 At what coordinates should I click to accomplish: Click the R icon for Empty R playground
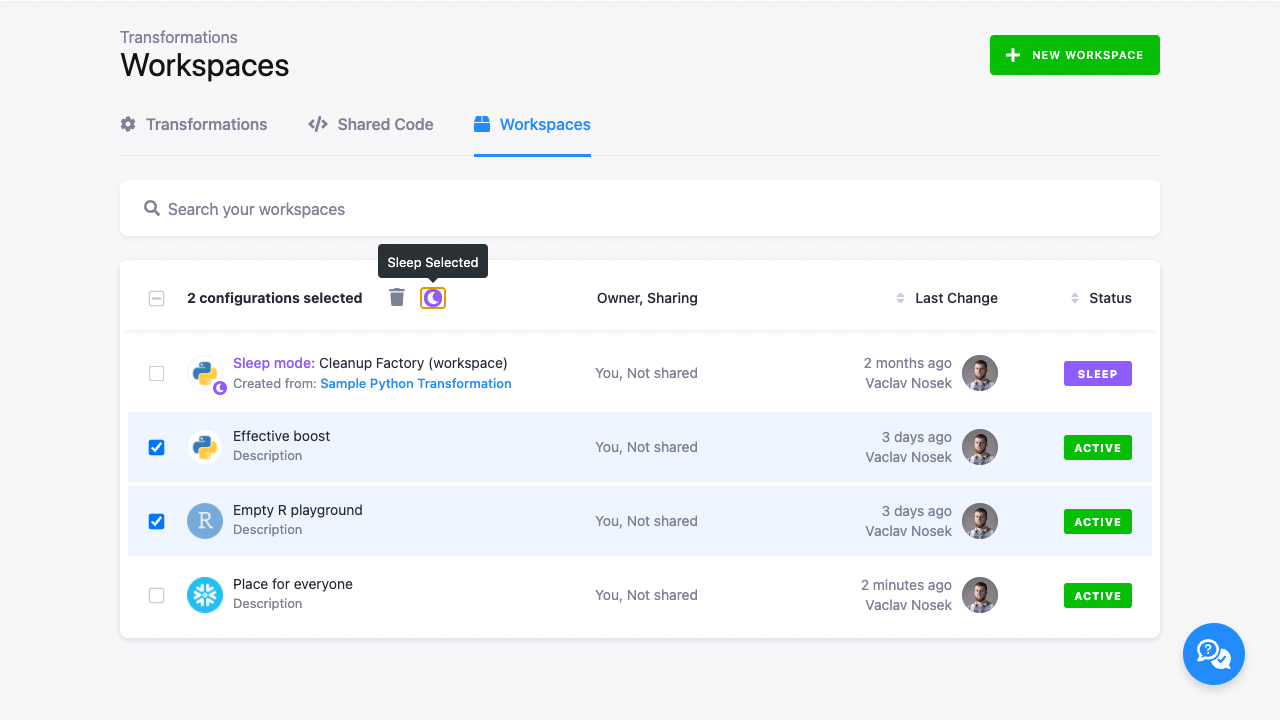point(204,521)
